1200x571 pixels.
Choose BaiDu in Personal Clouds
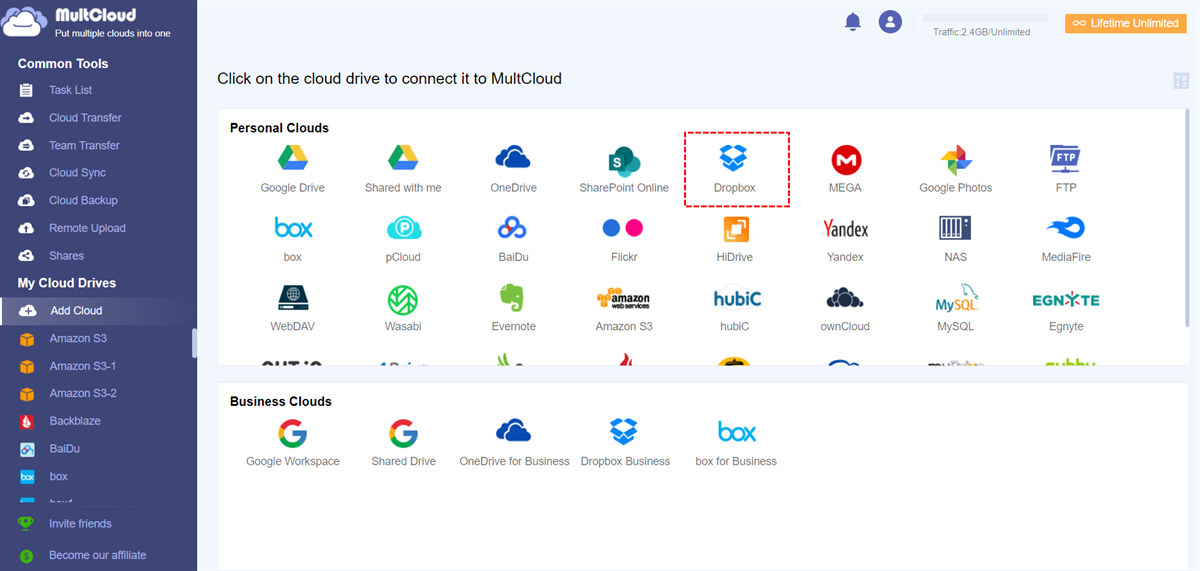[x=513, y=239]
